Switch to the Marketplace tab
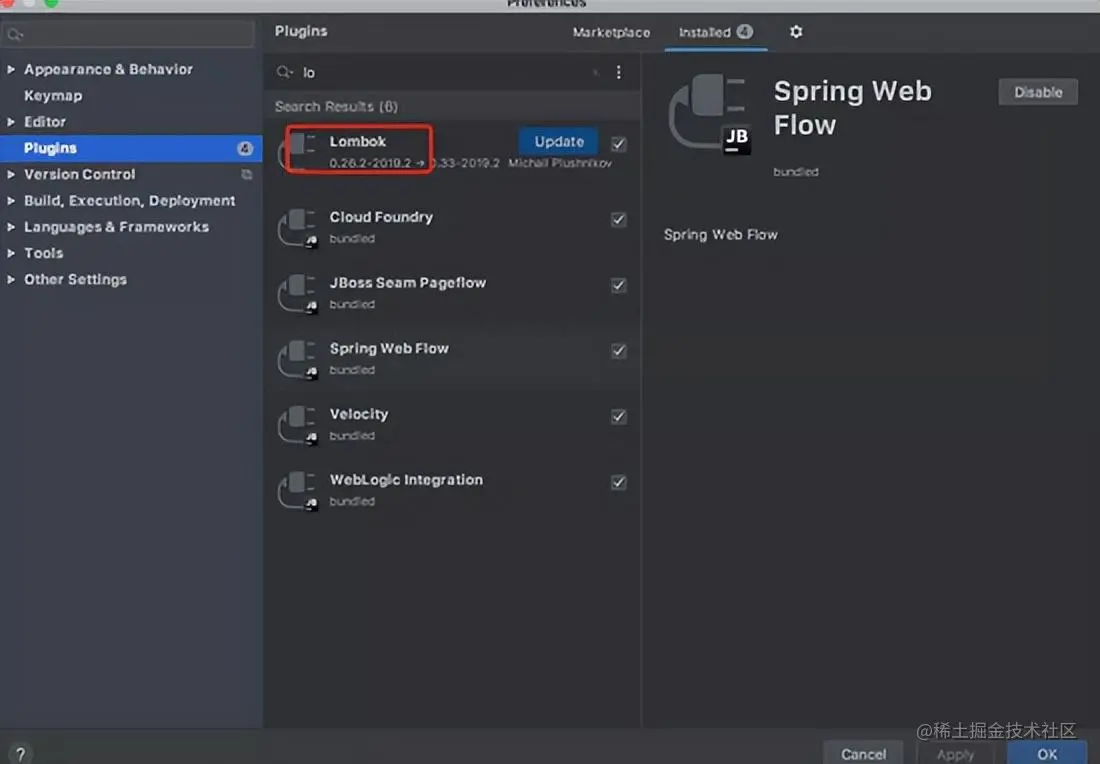 click(611, 32)
